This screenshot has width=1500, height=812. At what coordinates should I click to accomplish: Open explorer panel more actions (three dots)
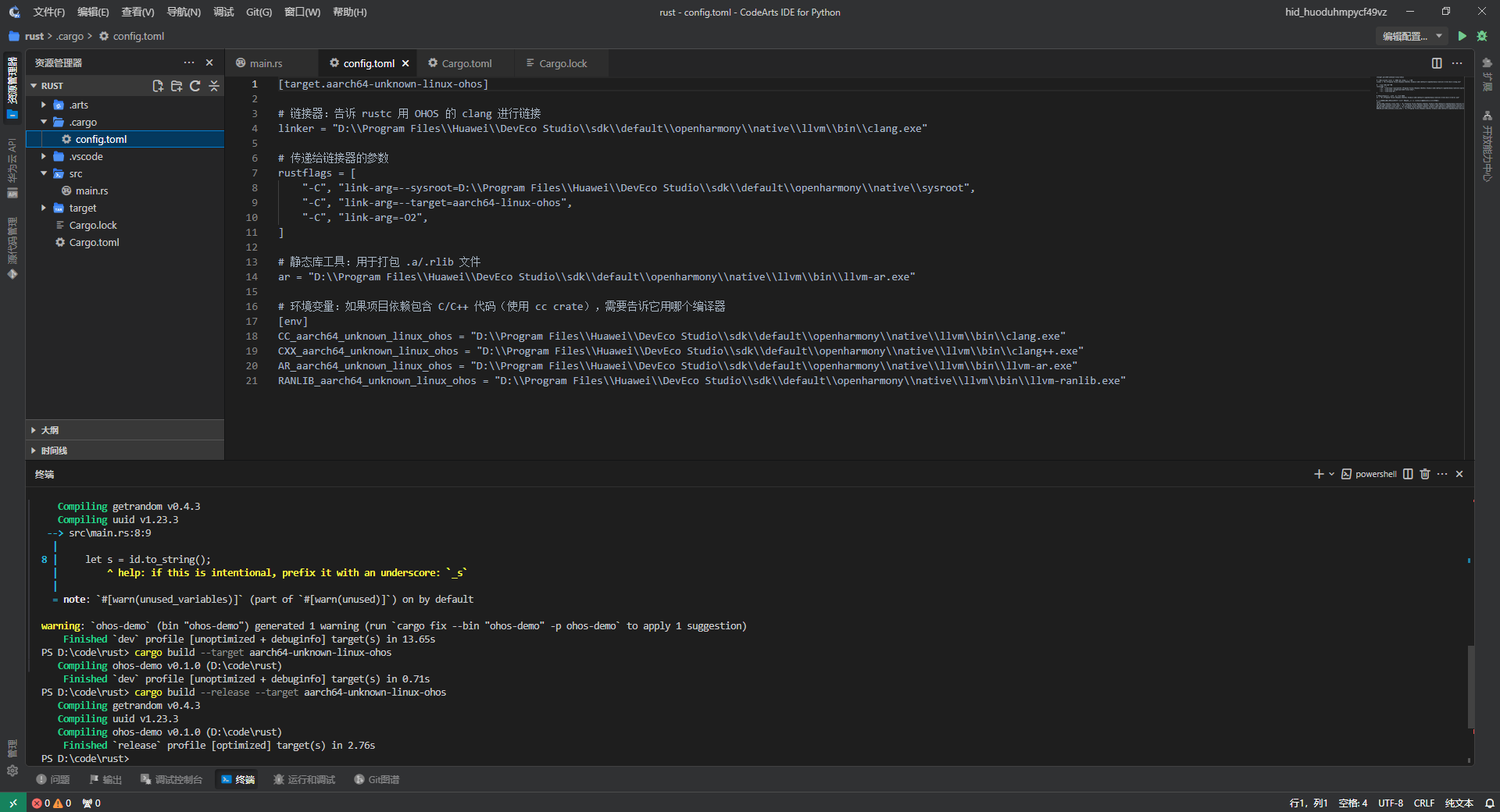(189, 62)
